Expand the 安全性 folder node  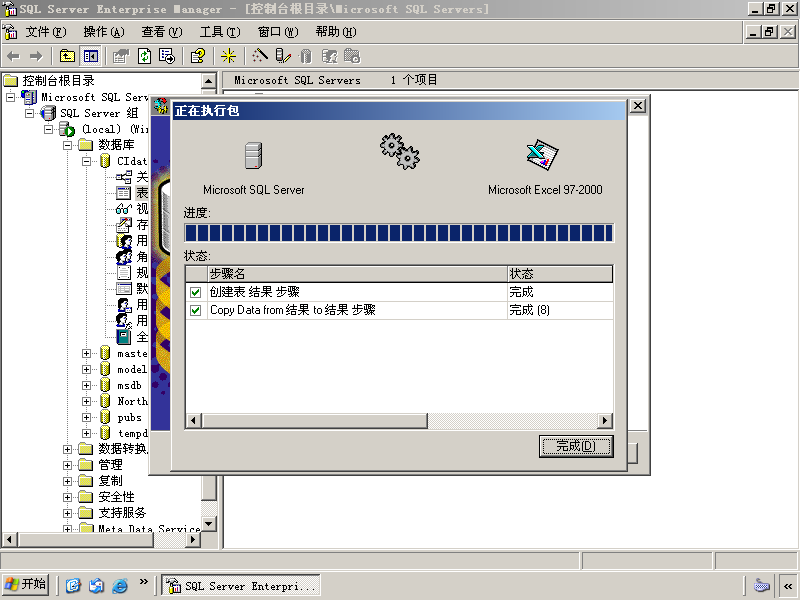(x=67, y=497)
